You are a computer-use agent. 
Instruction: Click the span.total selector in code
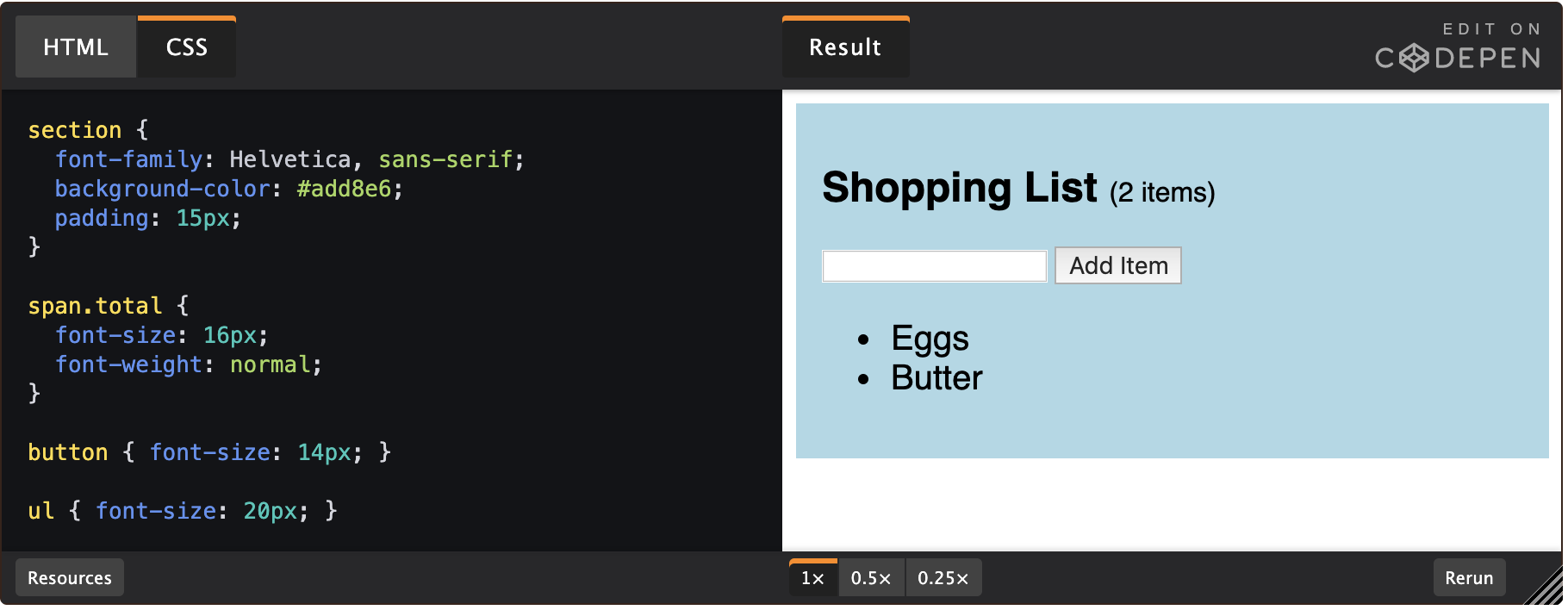95,306
